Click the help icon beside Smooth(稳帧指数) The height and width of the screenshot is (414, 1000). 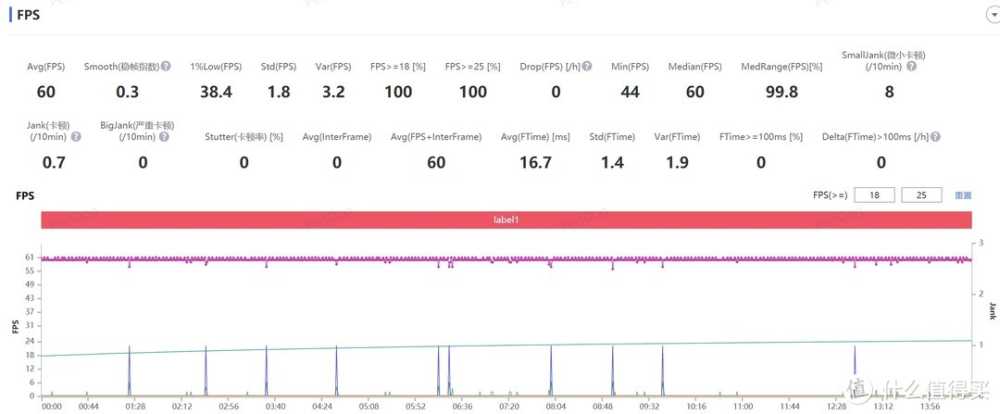tap(166, 66)
